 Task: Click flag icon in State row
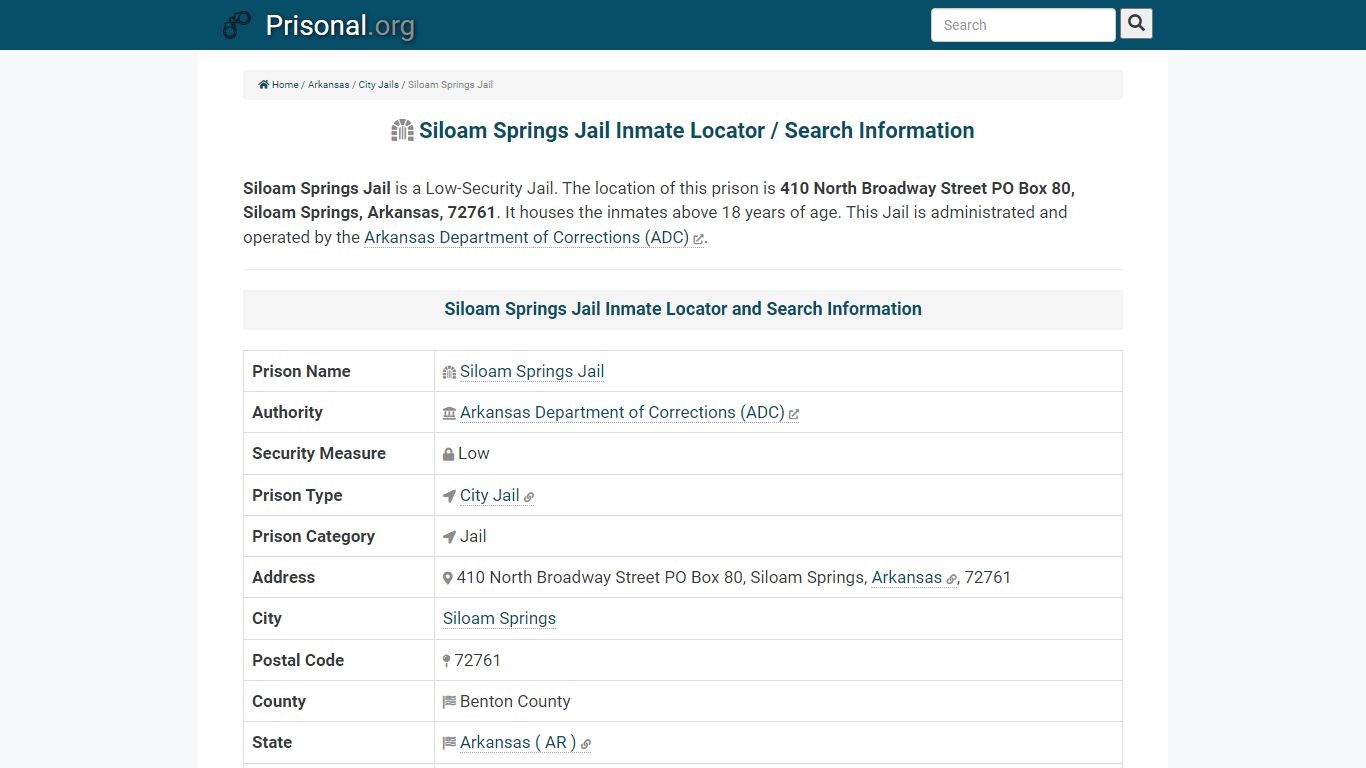(449, 743)
